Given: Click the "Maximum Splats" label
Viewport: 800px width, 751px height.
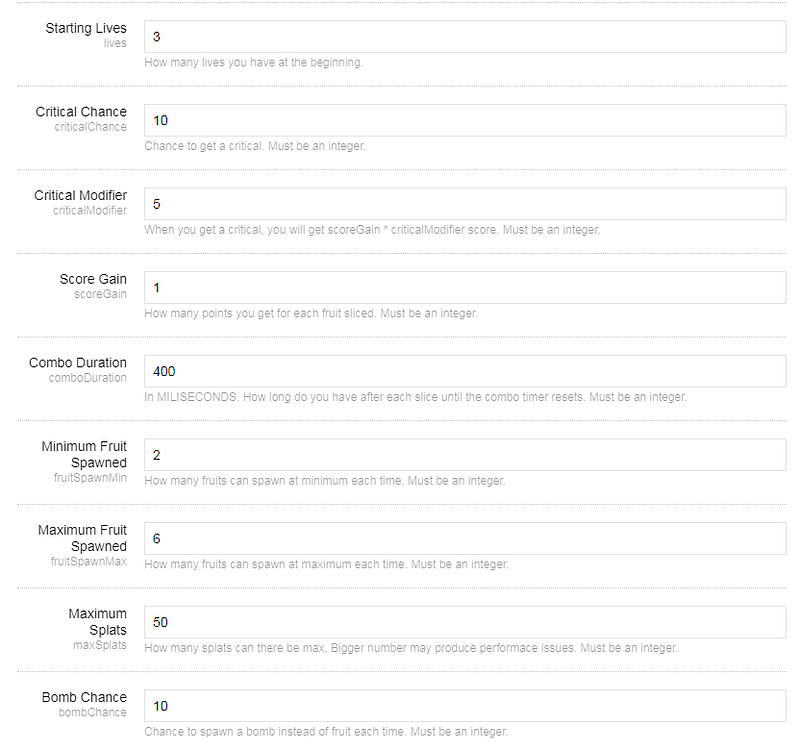Looking at the screenshot, I should pyautogui.click(x=97, y=621).
